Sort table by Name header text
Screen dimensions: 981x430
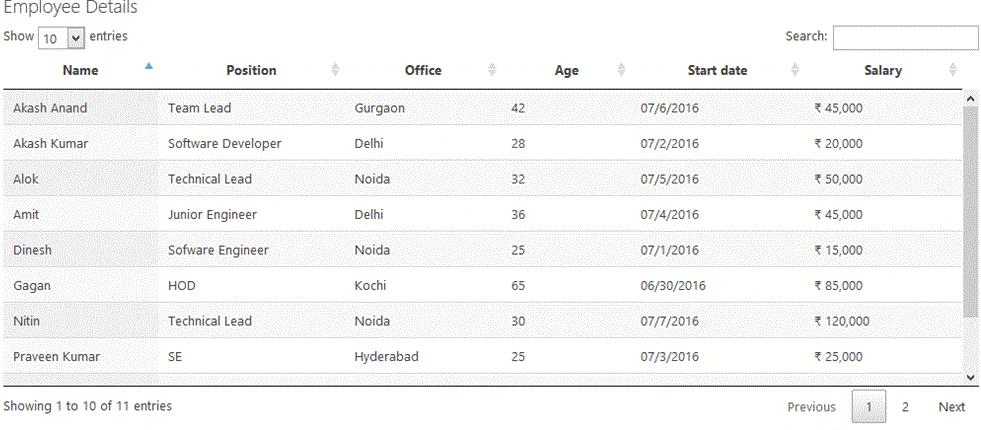coord(80,70)
